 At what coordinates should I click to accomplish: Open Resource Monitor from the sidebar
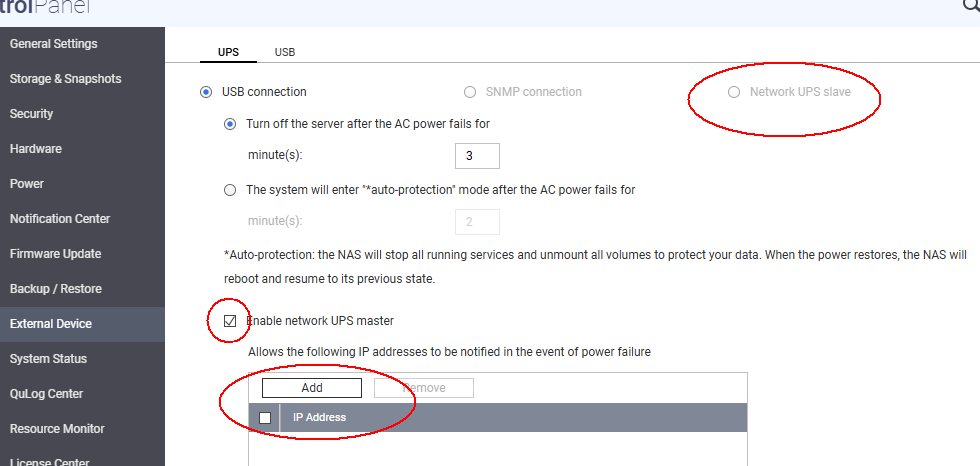click(57, 429)
